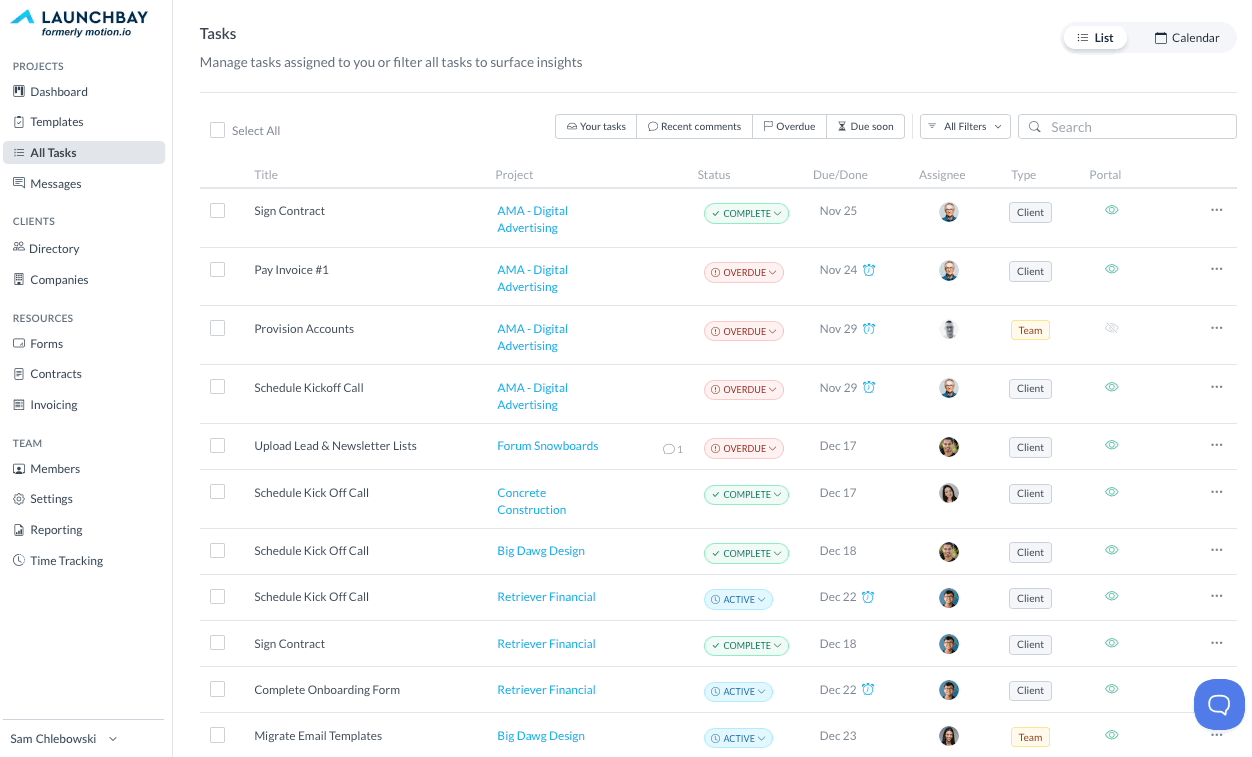This screenshot has width=1252, height=757.
Task: Open three-dot menu for Upload Lead & Newsletter Lists
Action: pyautogui.click(x=1216, y=445)
